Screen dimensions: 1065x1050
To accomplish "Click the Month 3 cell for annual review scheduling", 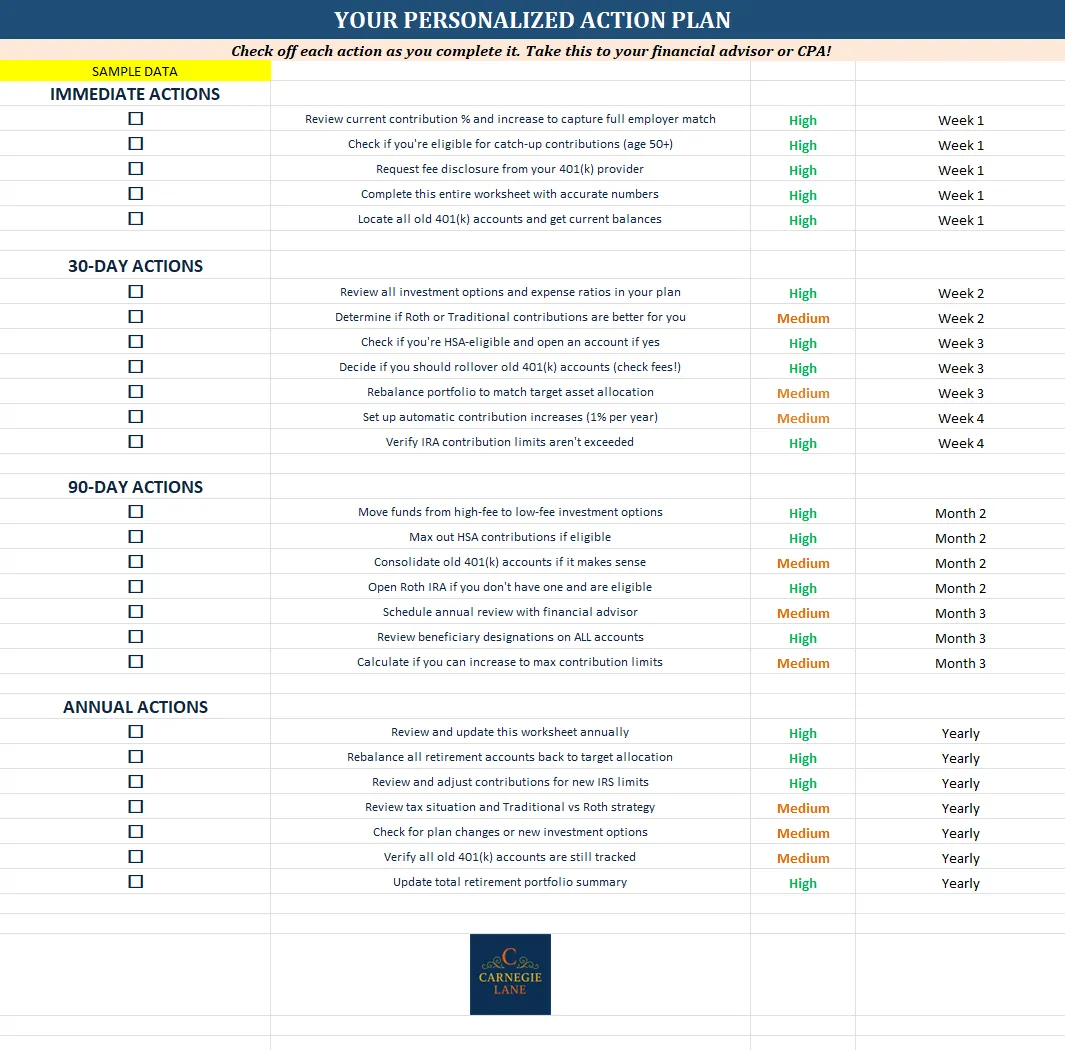I will 960,613.
